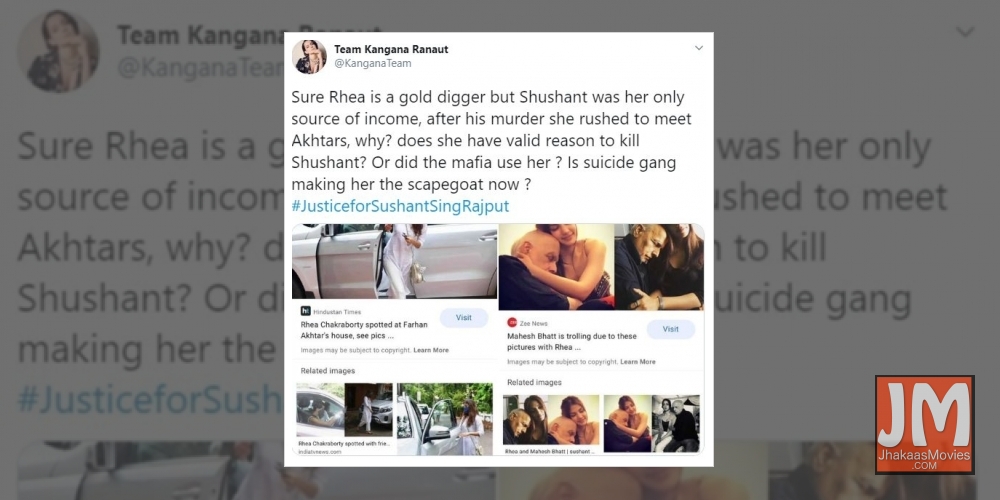Image resolution: width=1000 pixels, height=500 pixels.
Task: Click the JhakaasMovies.com logo
Action: (925, 425)
